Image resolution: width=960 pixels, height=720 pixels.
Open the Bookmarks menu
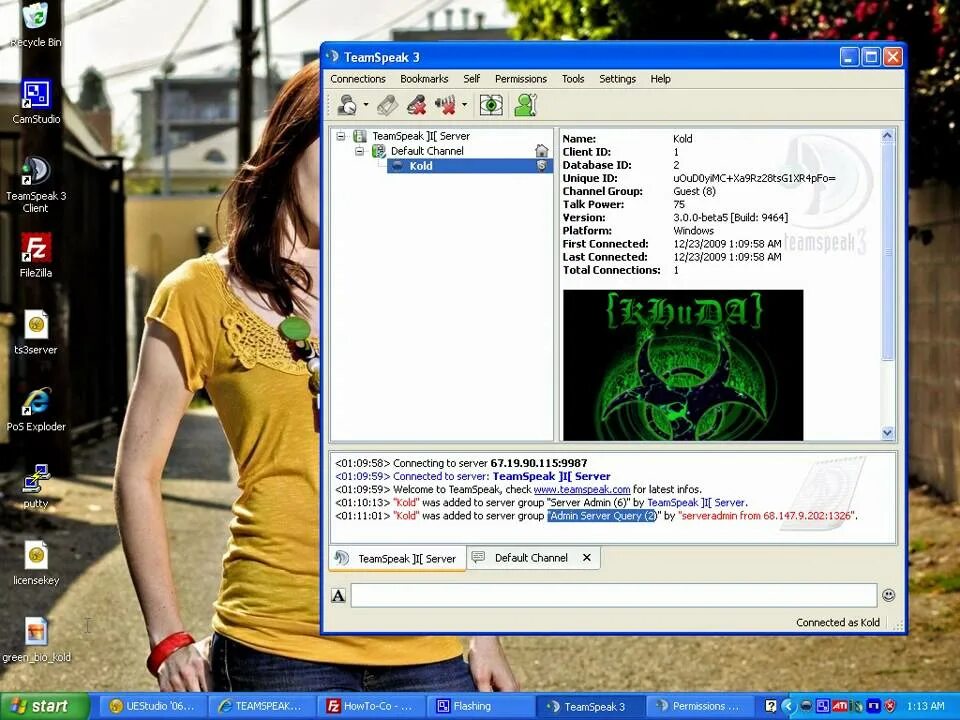pyautogui.click(x=424, y=79)
